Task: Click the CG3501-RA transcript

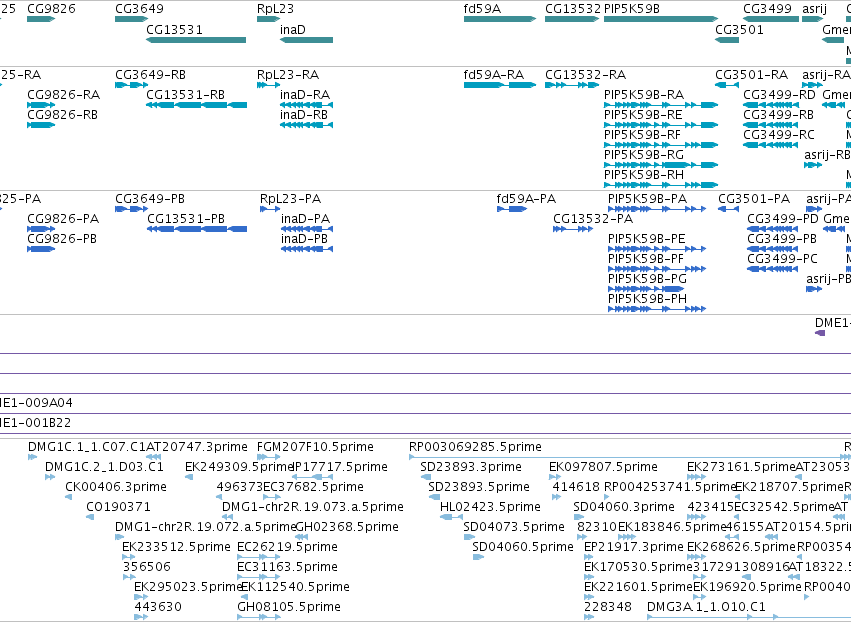Action: (x=727, y=85)
